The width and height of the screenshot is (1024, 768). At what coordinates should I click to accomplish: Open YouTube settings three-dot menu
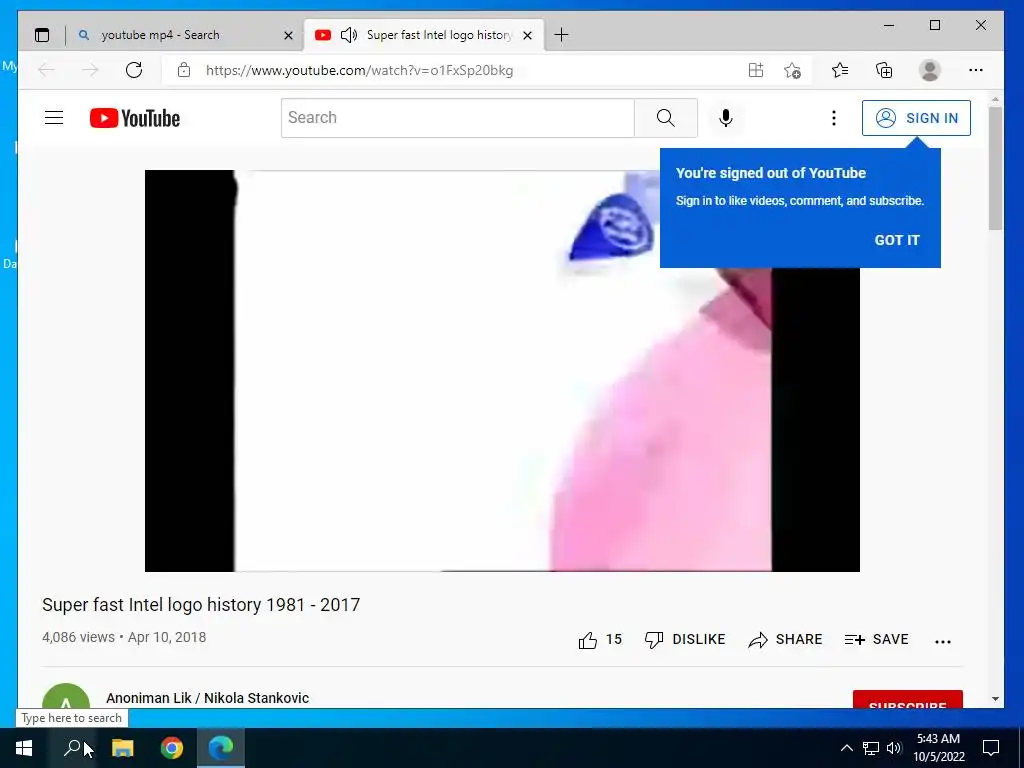coord(833,118)
